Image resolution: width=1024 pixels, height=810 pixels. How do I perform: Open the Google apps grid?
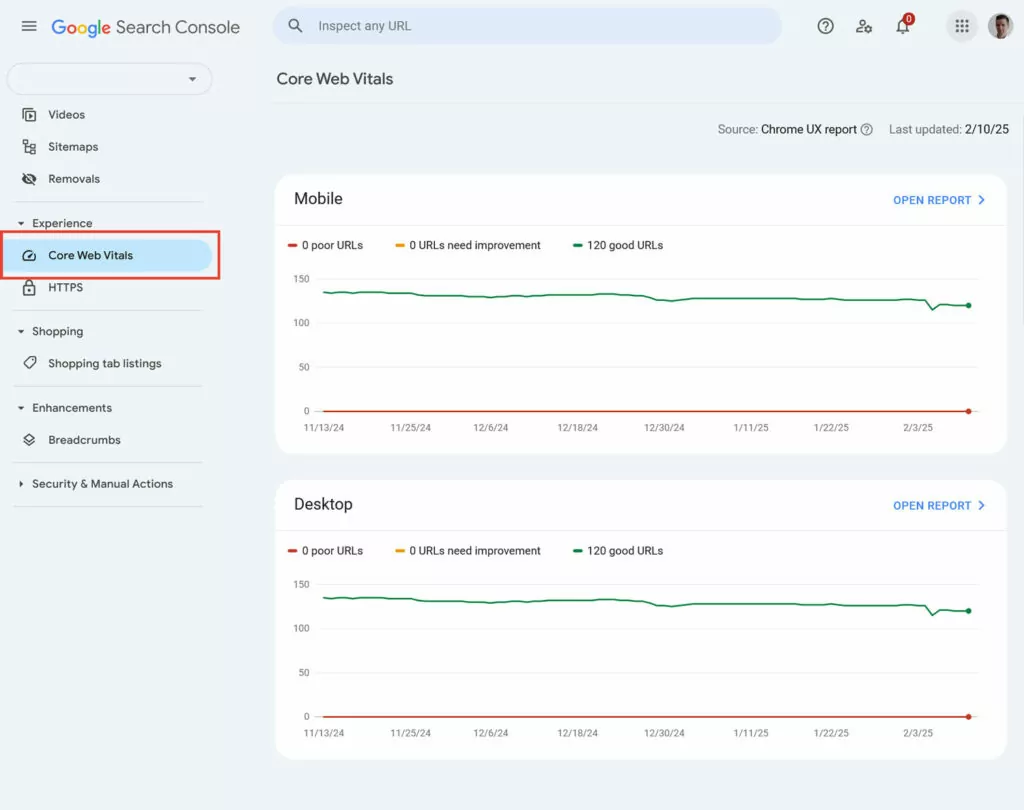point(962,26)
